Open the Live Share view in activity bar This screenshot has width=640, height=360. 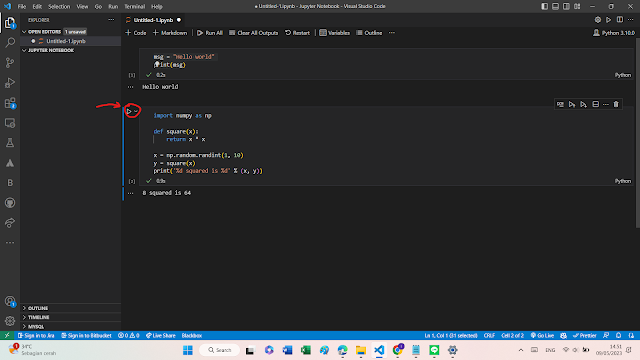click(10, 223)
